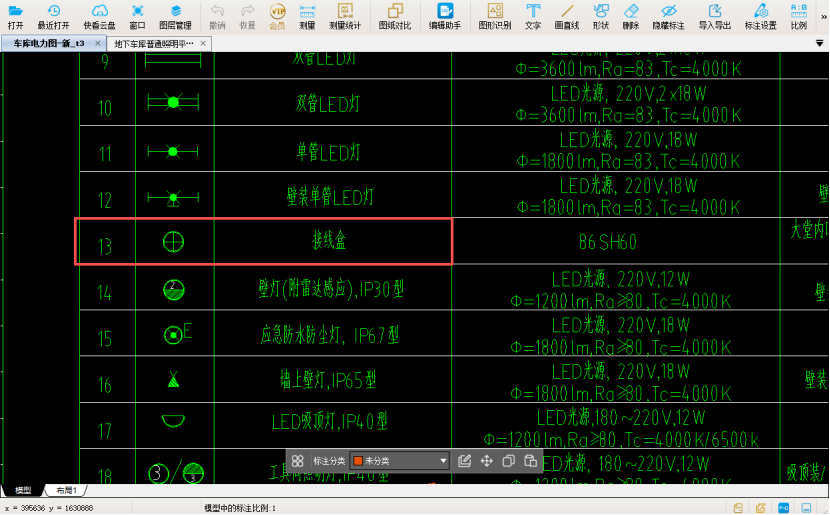Open 导入导出 import export

pos(715,16)
